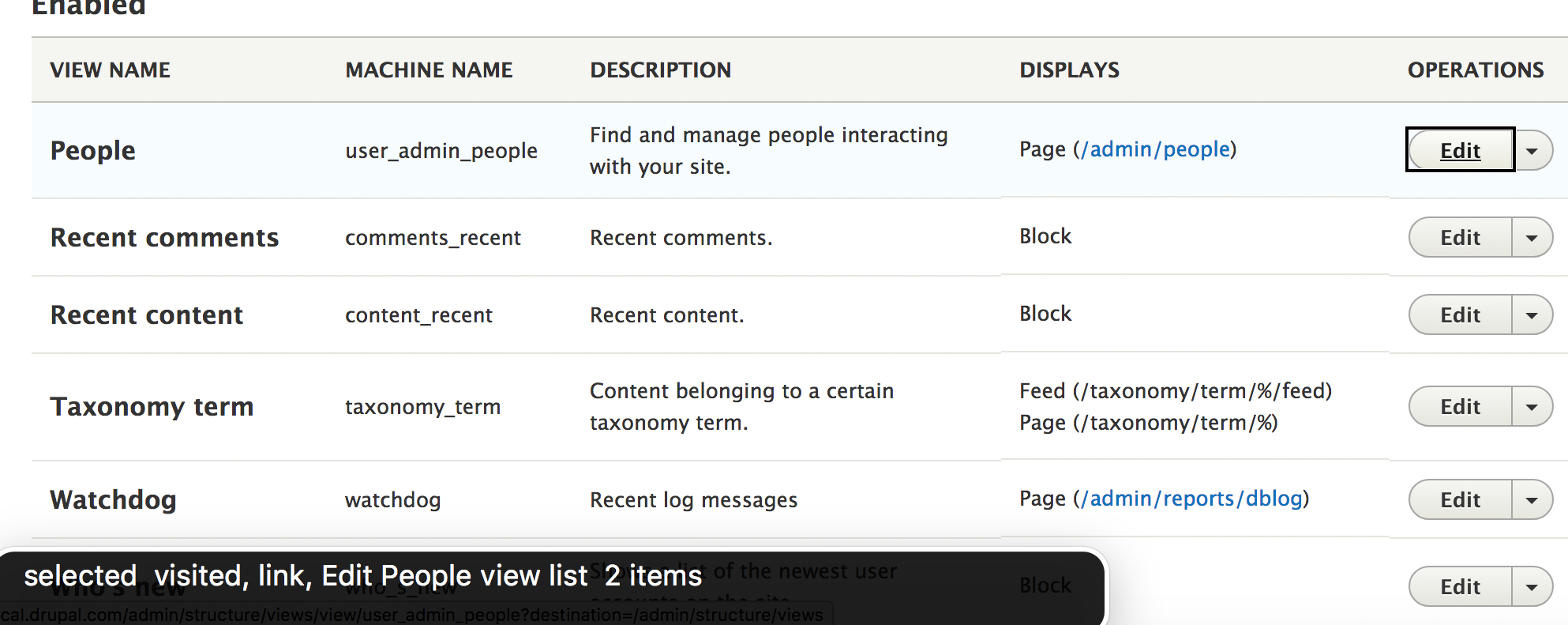The height and width of the screenshot is (625, 1568).
Task: Open operations dropdown for Recent comments
Action: coord(1532,237)
